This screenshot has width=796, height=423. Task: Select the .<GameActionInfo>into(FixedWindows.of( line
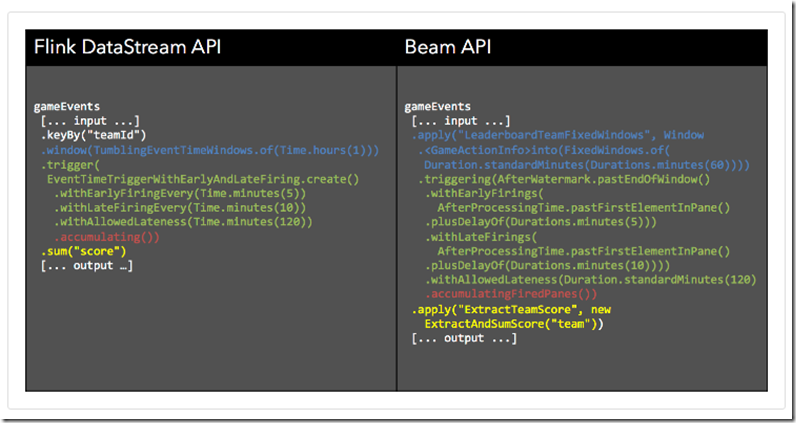(544, 150)
